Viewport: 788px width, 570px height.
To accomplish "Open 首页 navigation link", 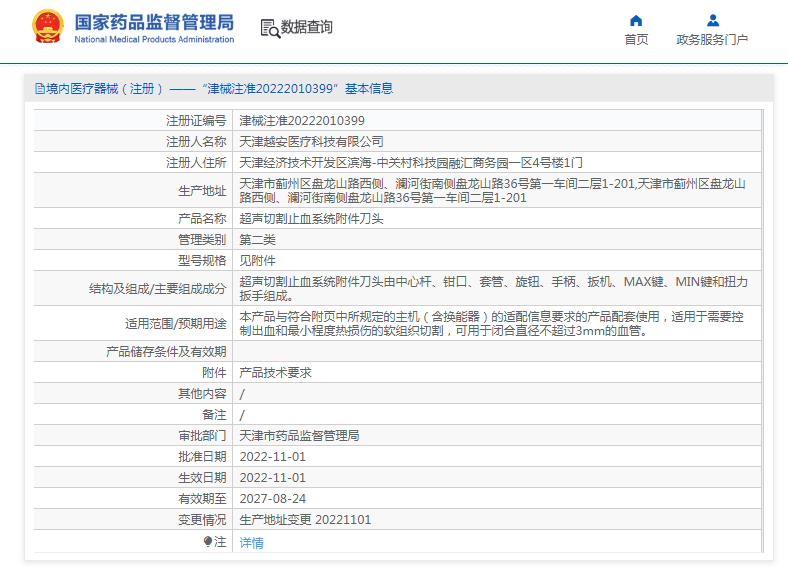I will 636,39.
